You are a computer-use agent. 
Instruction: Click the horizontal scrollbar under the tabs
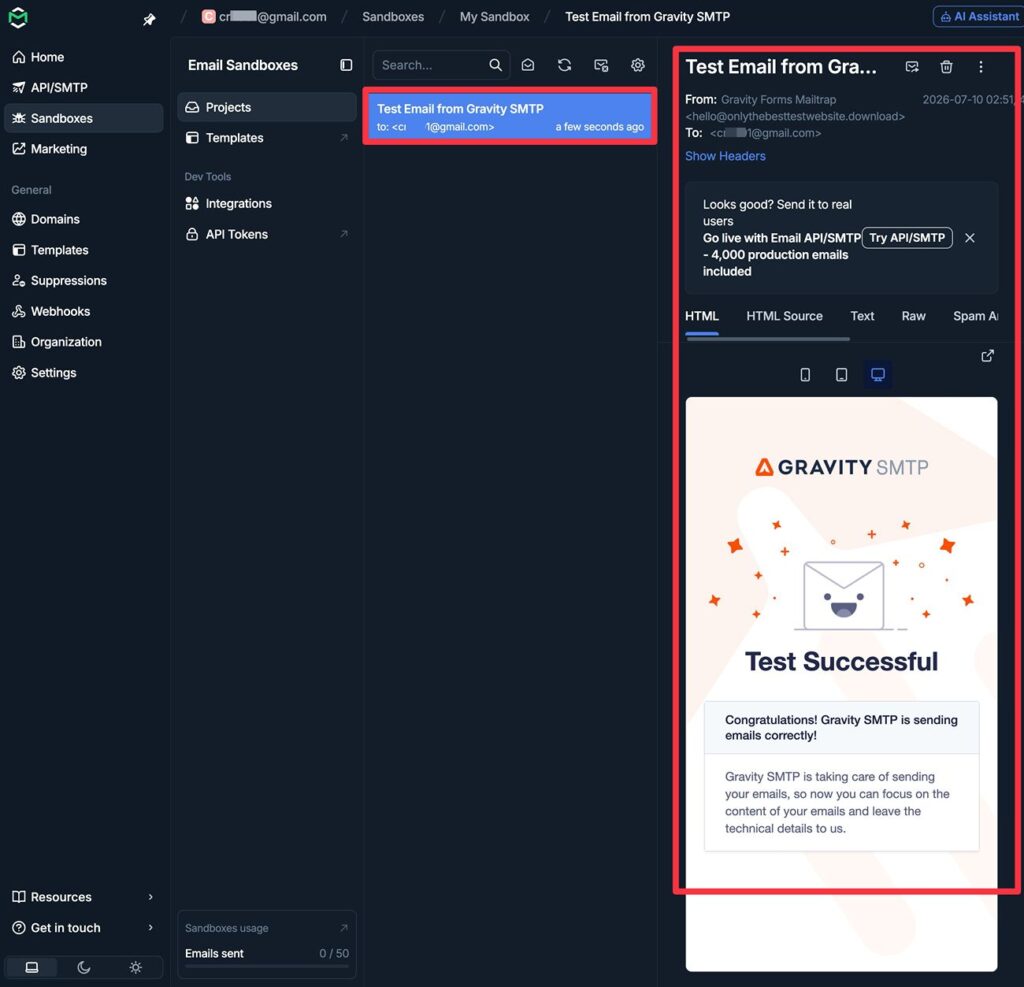click(768, 339)
